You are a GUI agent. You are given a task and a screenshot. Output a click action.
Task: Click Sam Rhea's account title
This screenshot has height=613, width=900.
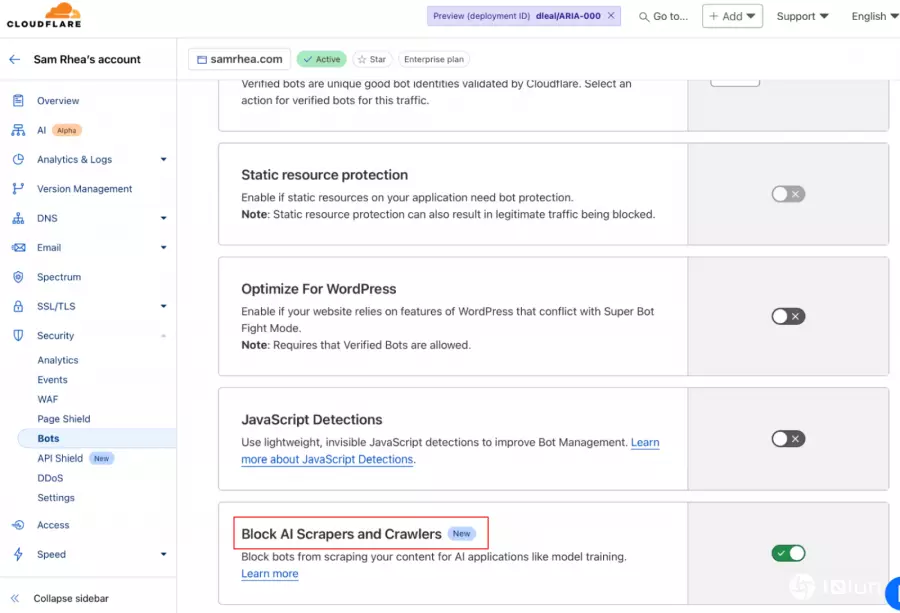(87, 59)
